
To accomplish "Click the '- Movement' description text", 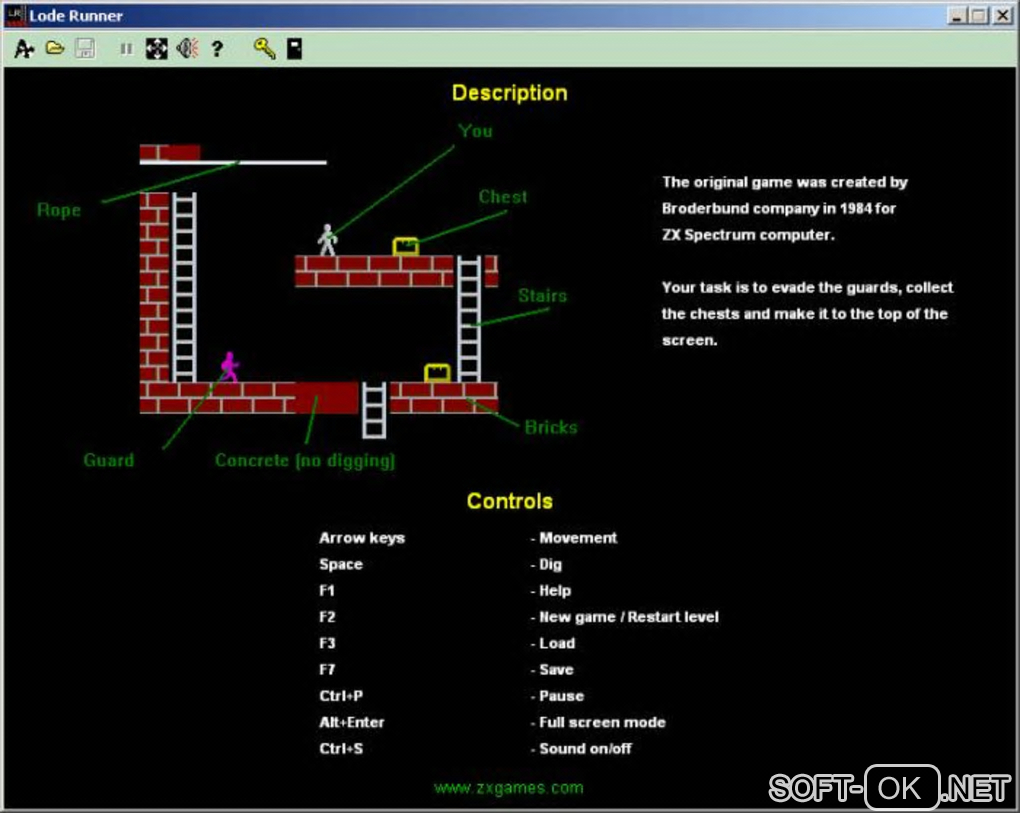I will tap(574, 538).
